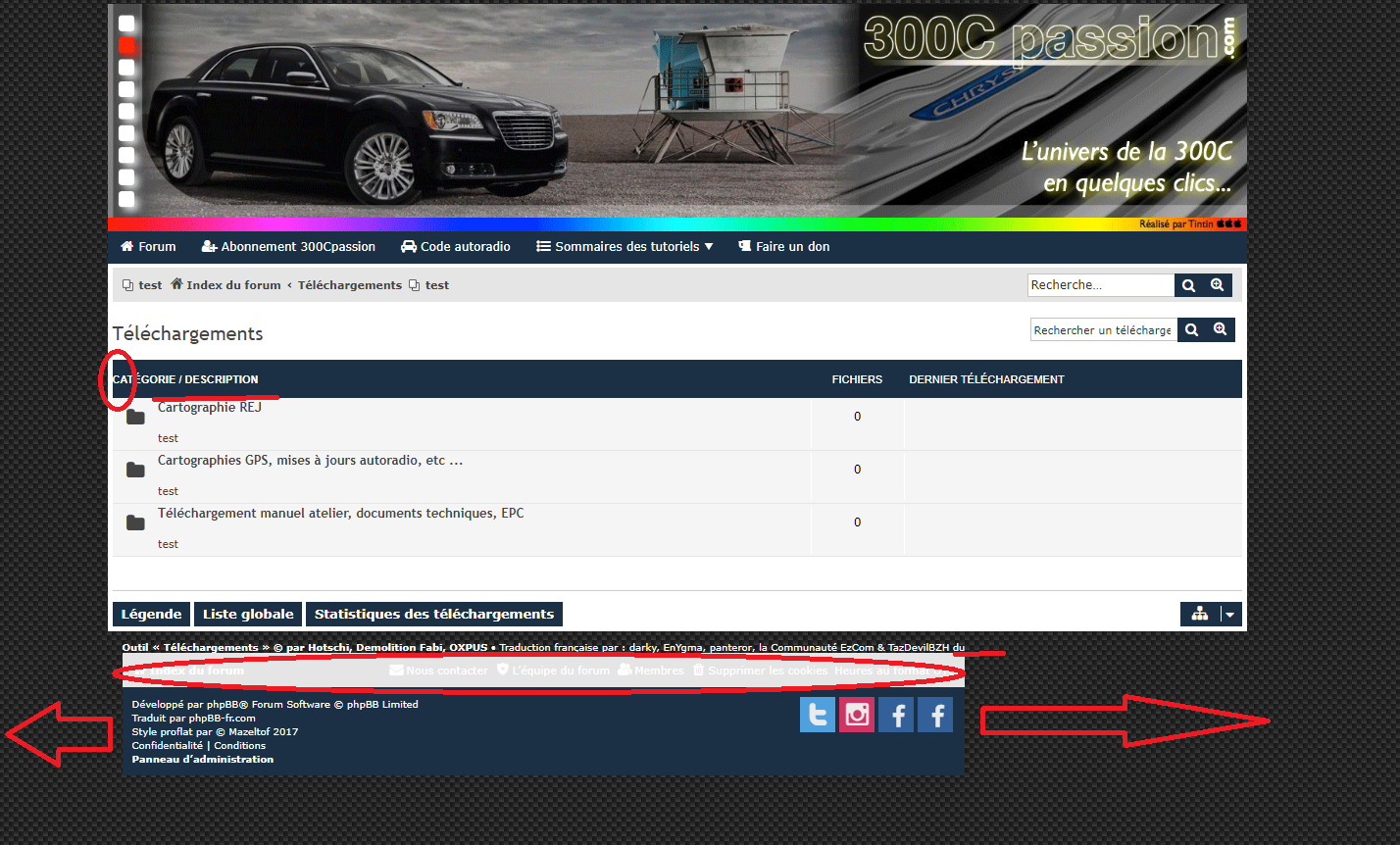Click the test description under Cartographies GPS
Viewport: 1400px width, 845px height.
pos(168,491)
